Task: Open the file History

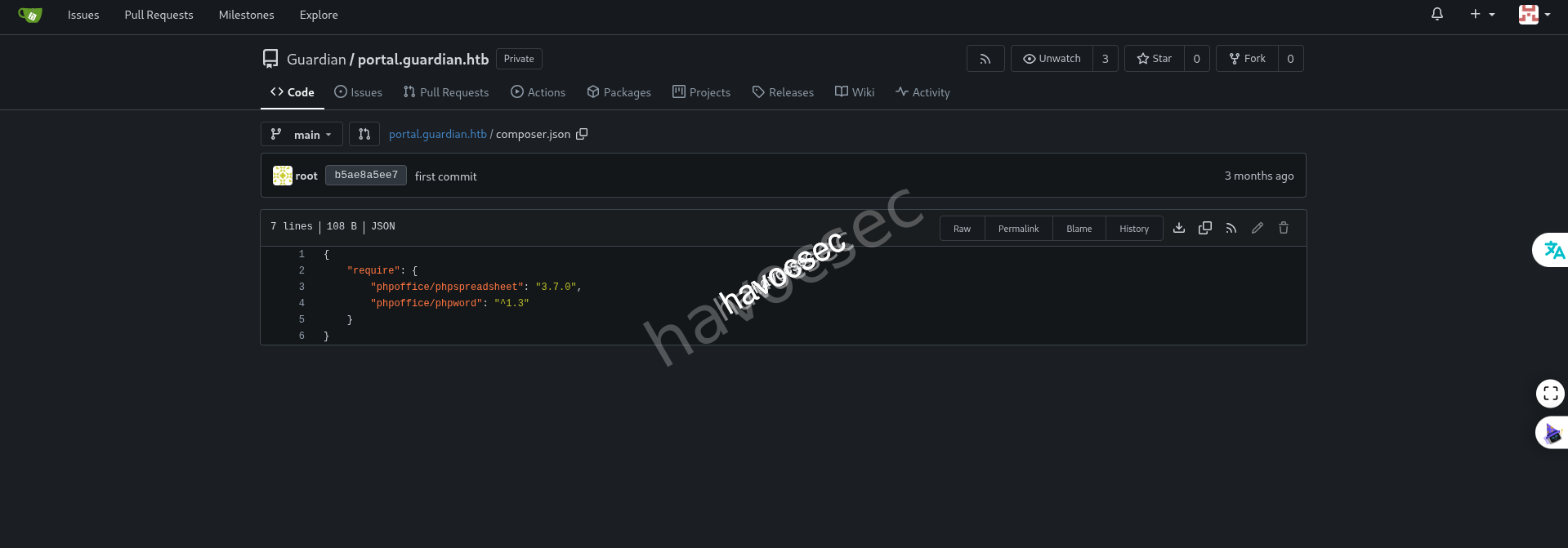Action: click(1134, 229)
